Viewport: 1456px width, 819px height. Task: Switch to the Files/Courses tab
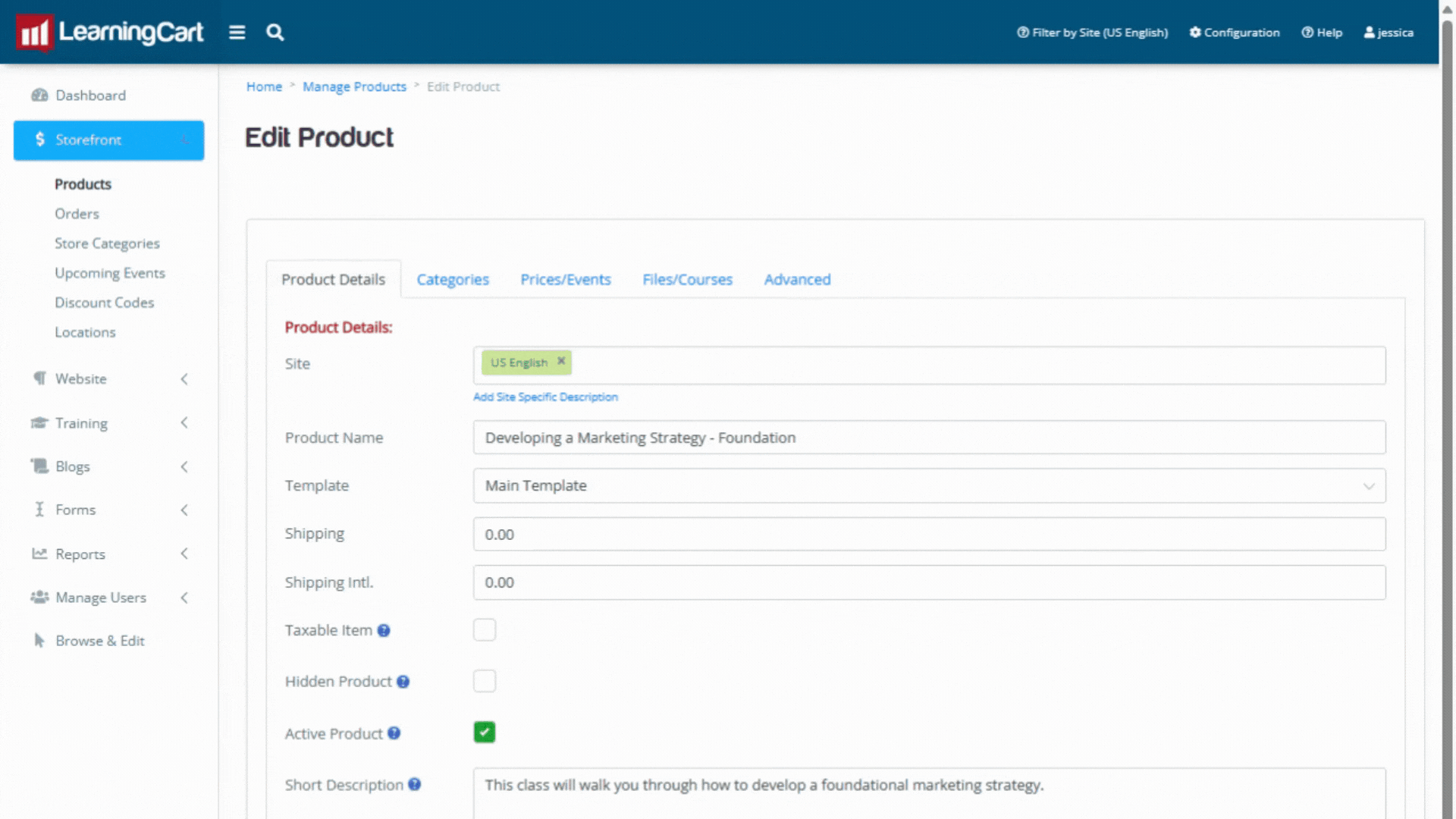(687, 280)
